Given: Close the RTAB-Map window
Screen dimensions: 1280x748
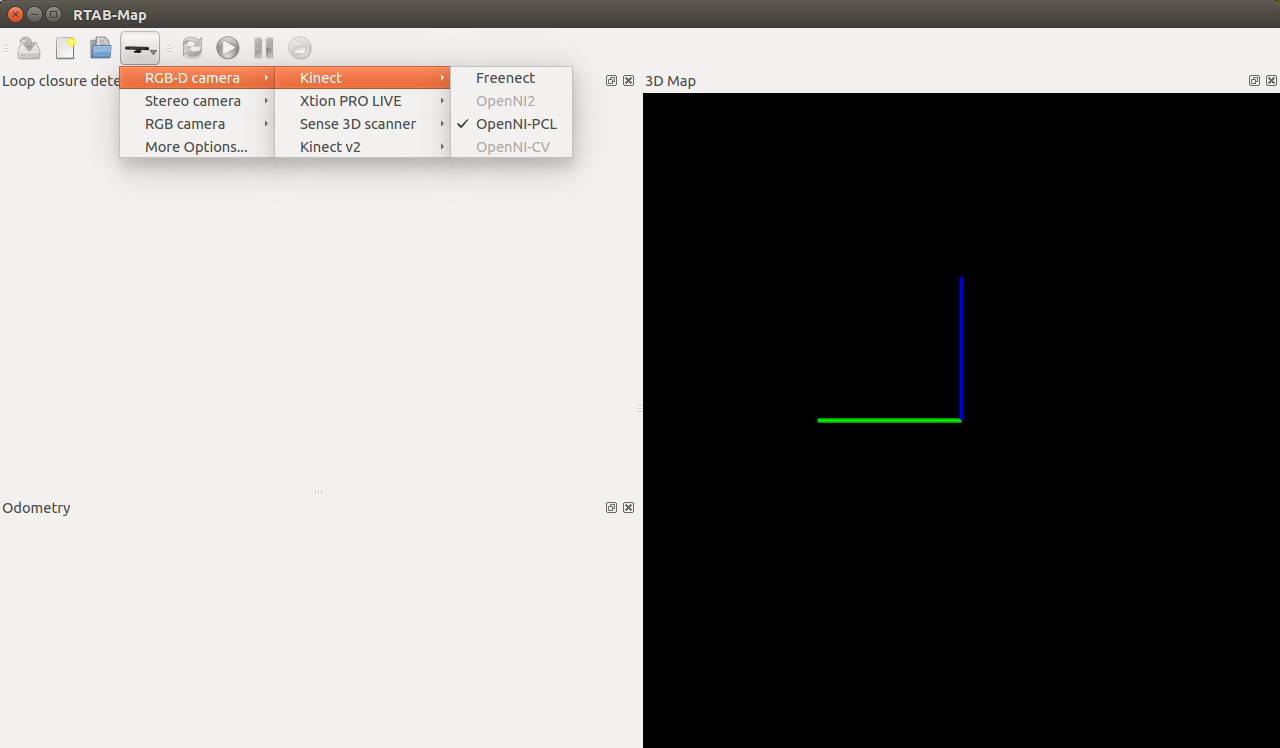Looking at the screenshot, I should tap(15, 14).
